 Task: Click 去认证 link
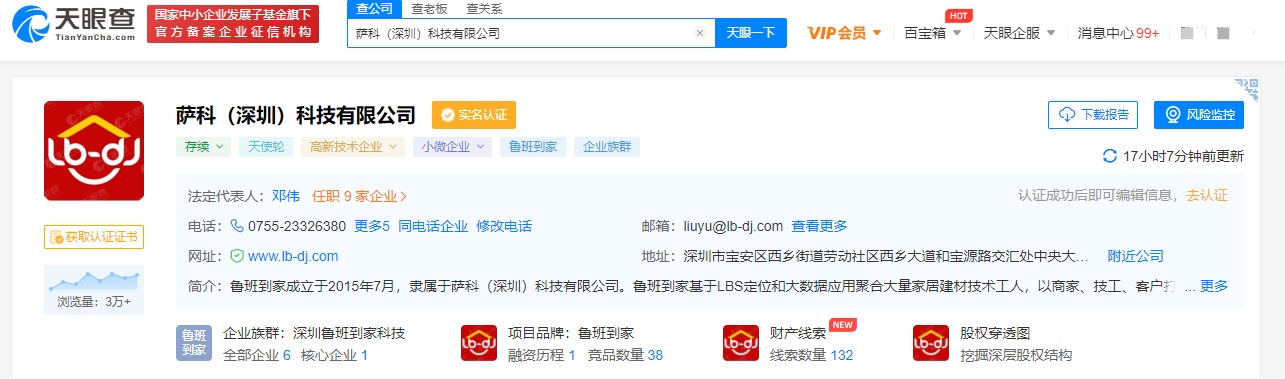click(1207, 196)
